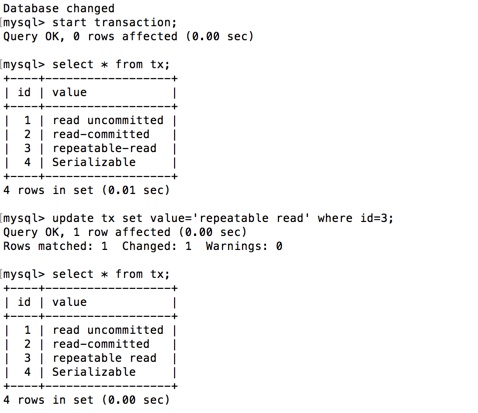Viewport: 478px width, 413px height.
Task: Click the 'value' column header in first table
Action: [x=70, y=92]
